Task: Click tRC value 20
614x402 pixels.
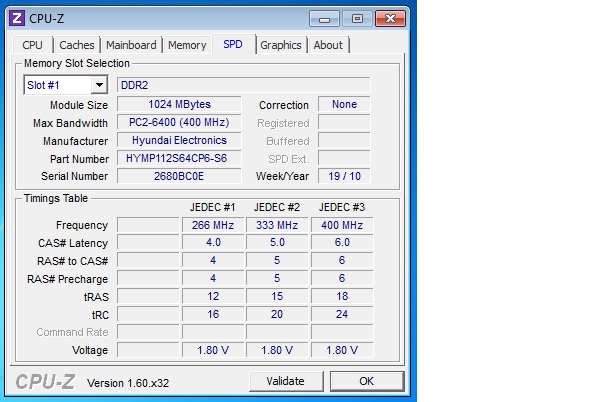Action: click(x=277, y=314)
